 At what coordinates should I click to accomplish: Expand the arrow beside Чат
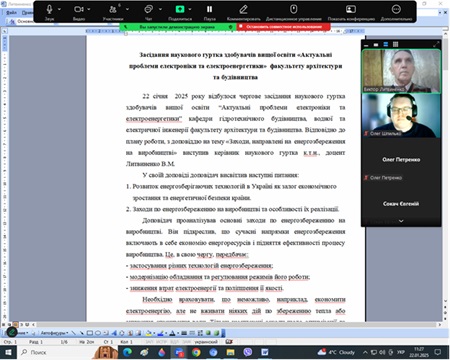pos(160,9)
